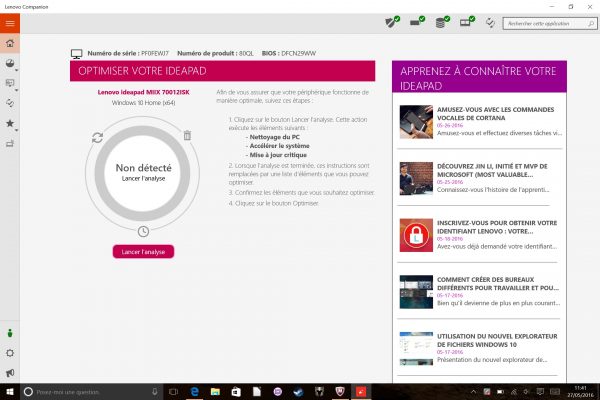Image resolution: width=600 pixels, height=400 pixels.
Task: Open Windows Store from taskbar
Action: pos(236,392)
